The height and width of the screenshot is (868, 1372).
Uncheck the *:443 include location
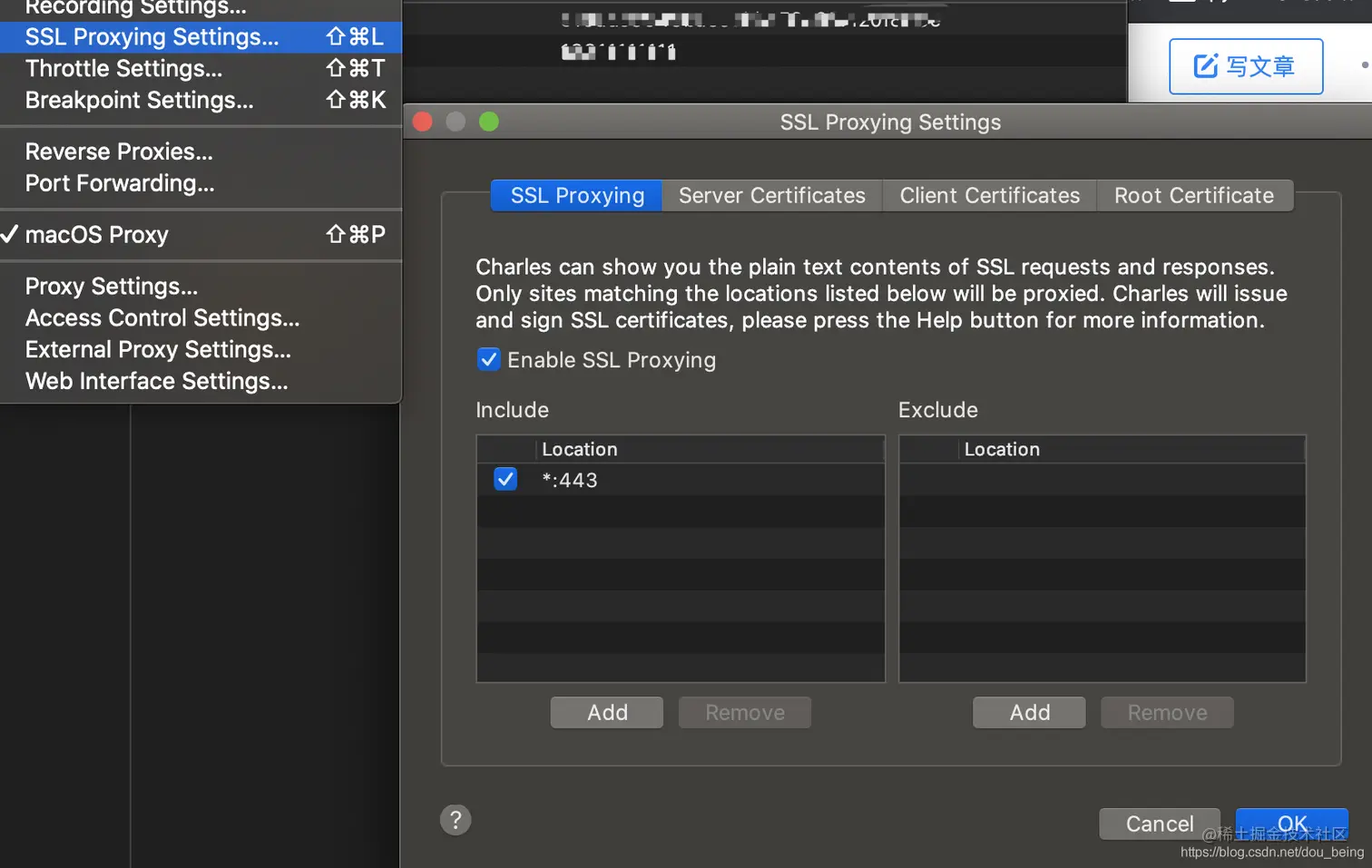tap(505, 479)
